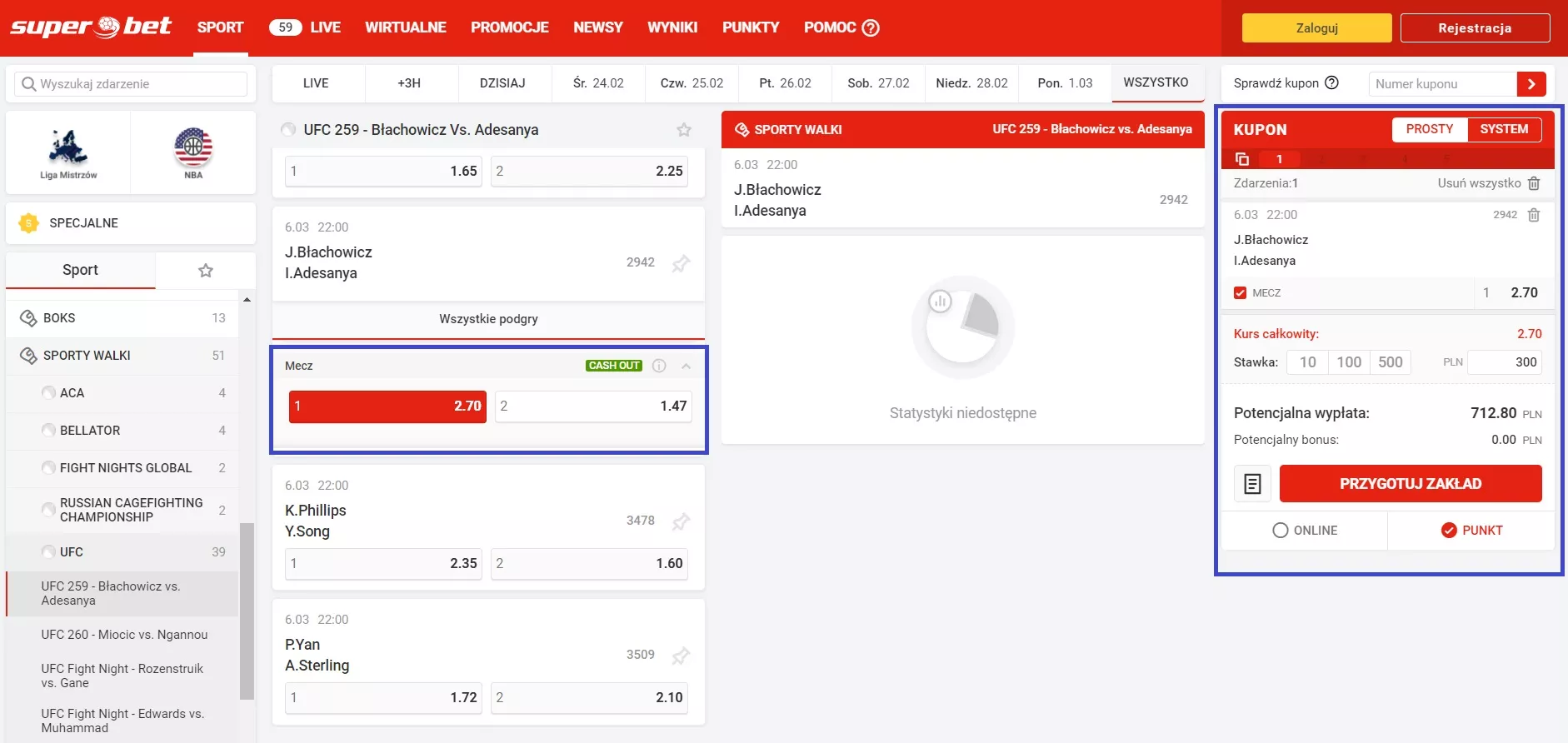Viewport: 1568px width, 743px height.
Task: Select the NBA league shortcut
Action: [193, 152]
